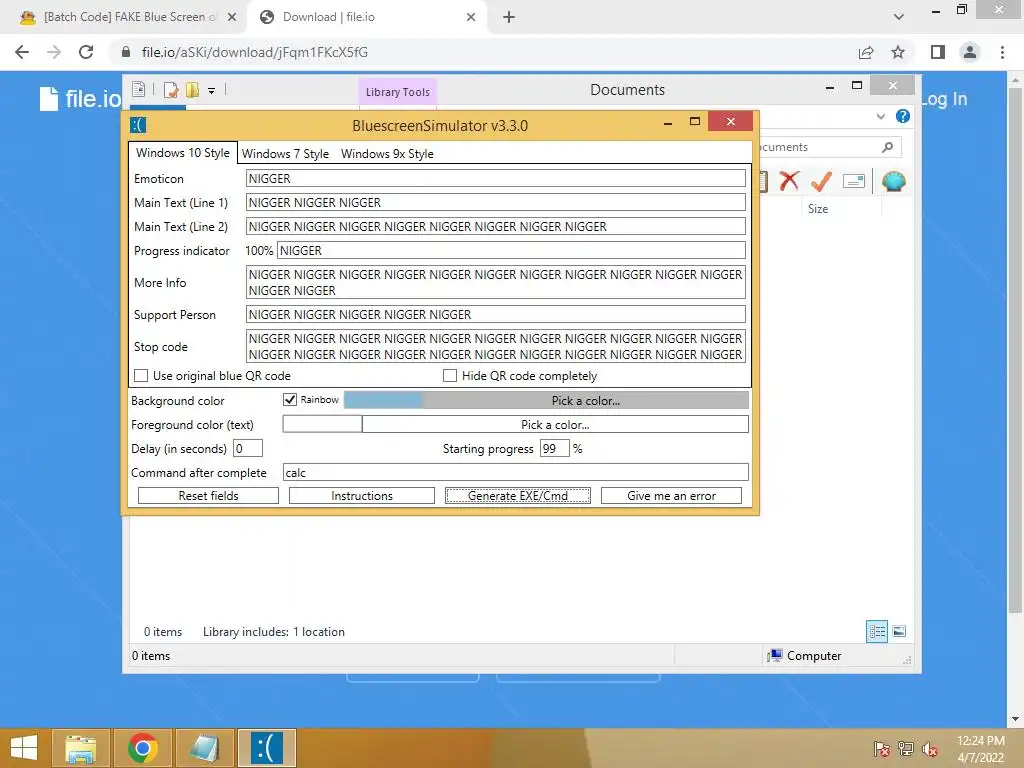Click the Emoticon input field

tap(496, 178)
